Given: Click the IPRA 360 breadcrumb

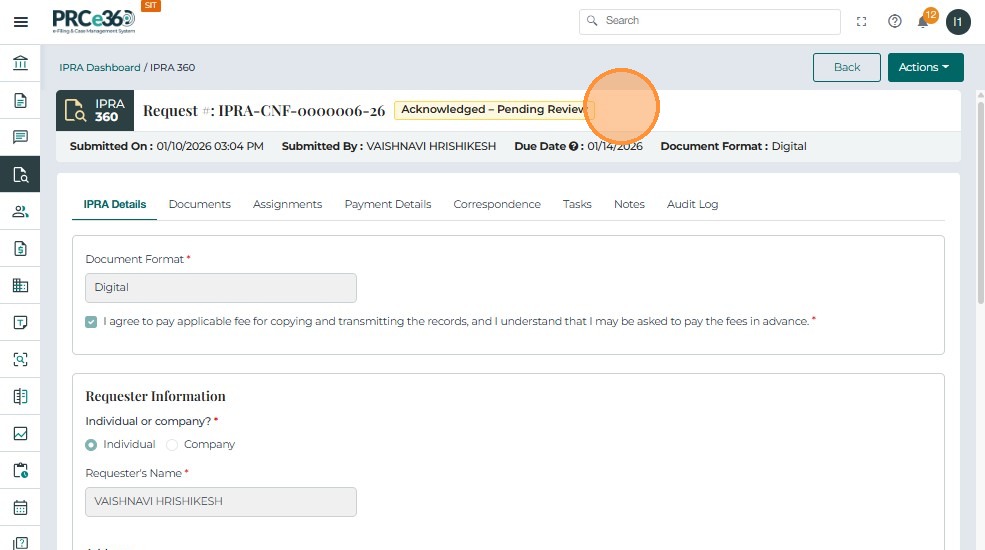Looking at the screenshot, I should 173,67.
